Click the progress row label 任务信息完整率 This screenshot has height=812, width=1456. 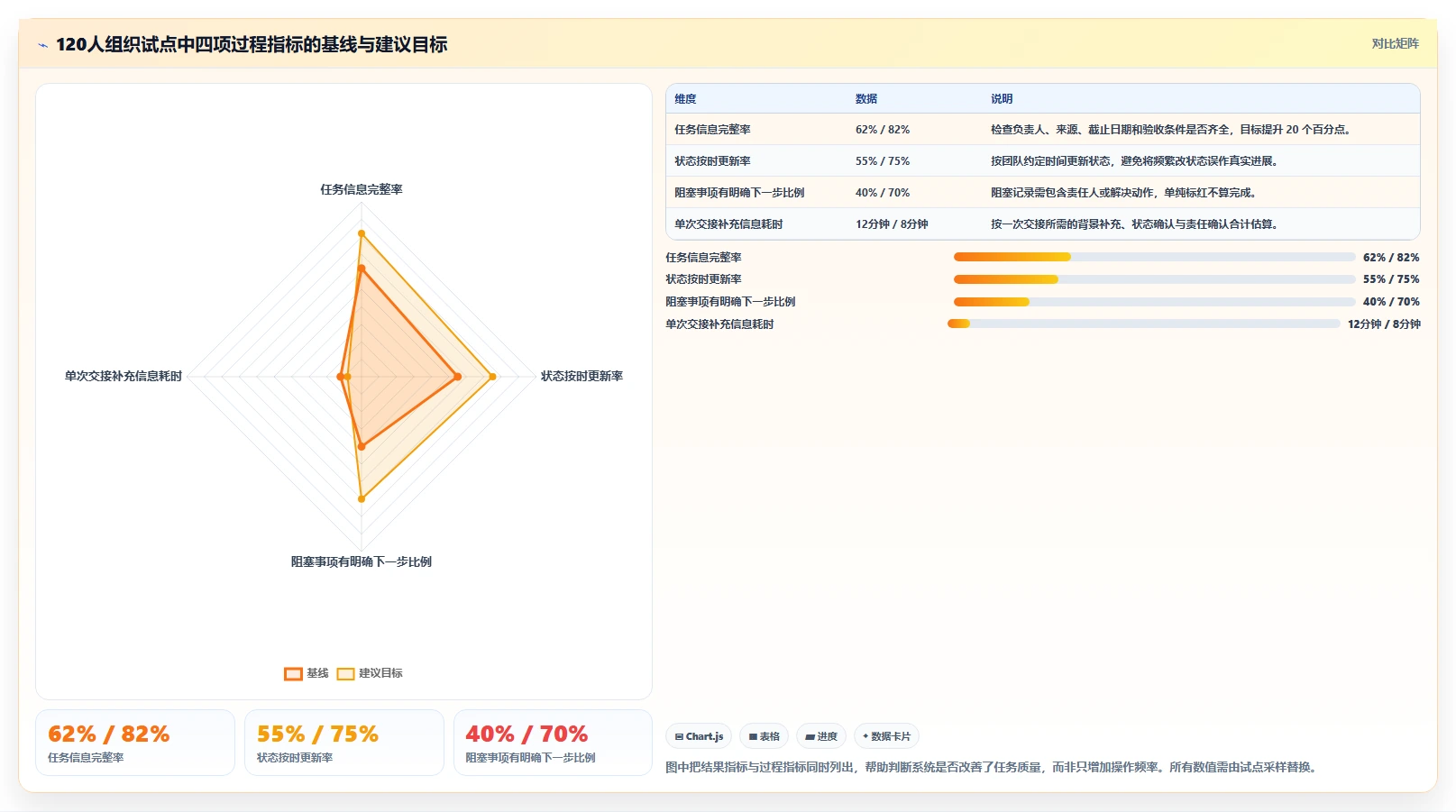(x=703, y=258)
